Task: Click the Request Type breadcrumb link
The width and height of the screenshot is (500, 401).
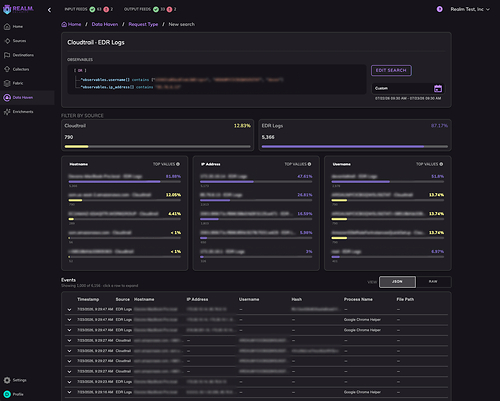Action: click(143, 24)
